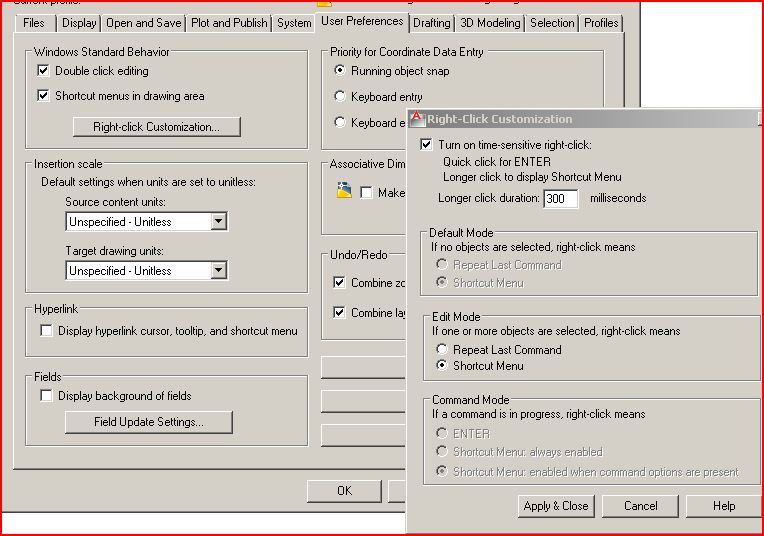Select ENTER option in Command Mode
Screen dimensions: 764x536
[441, 433]
